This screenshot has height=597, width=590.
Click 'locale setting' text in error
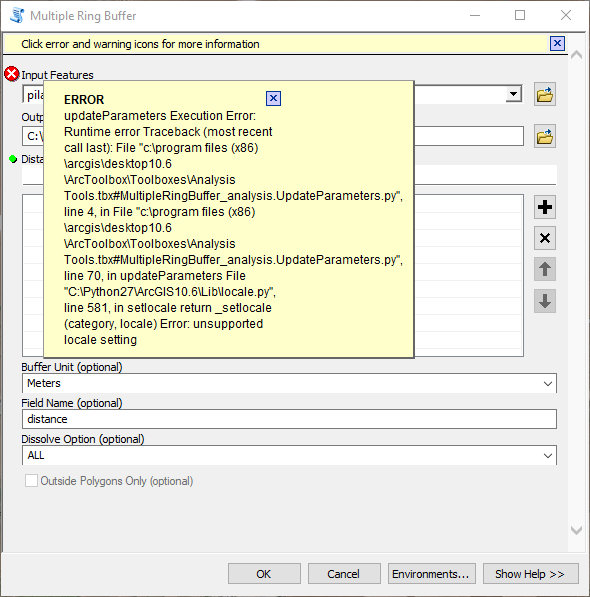100,340
